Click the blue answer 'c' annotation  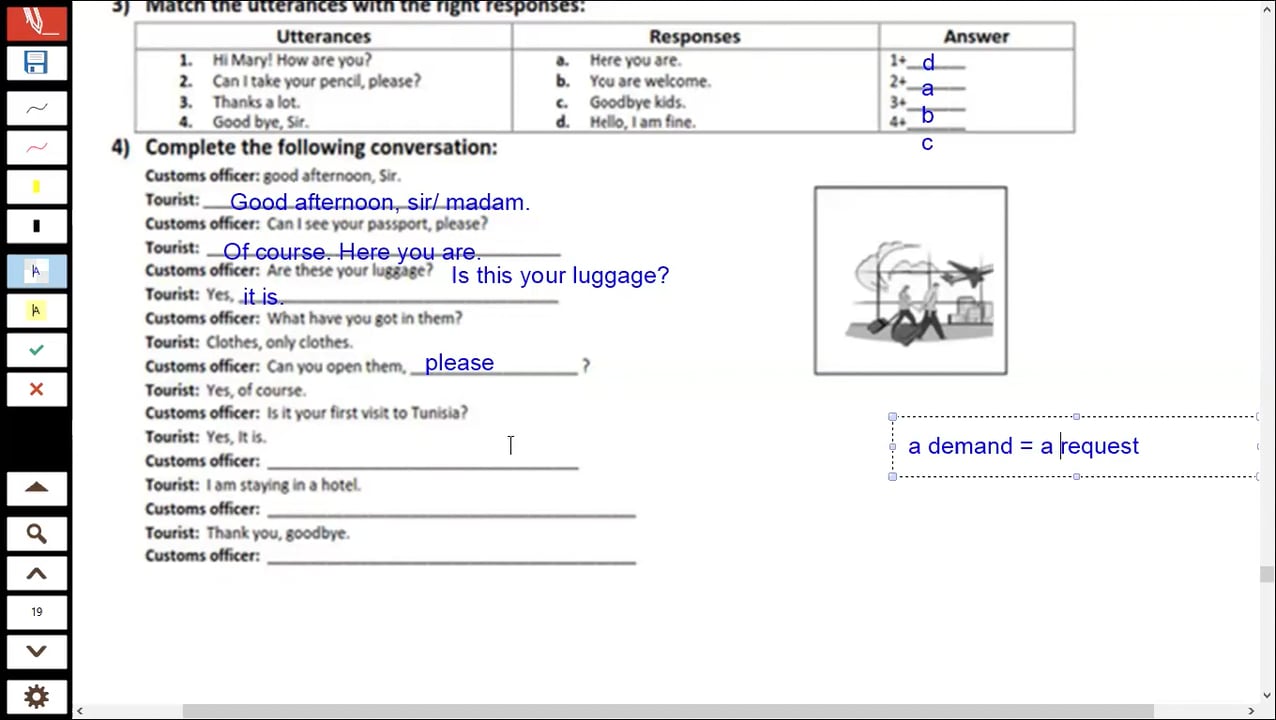tap(927, 143)
